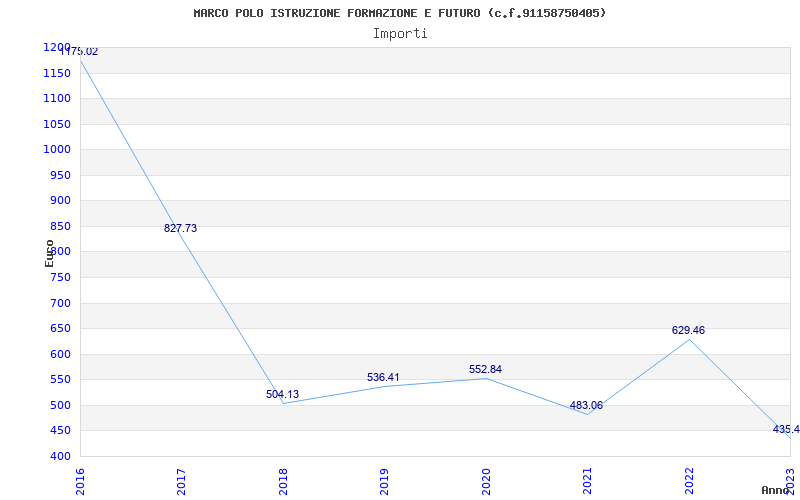Select data label 1175.02
Screen dimensions: 800x500
coord(79,52)
